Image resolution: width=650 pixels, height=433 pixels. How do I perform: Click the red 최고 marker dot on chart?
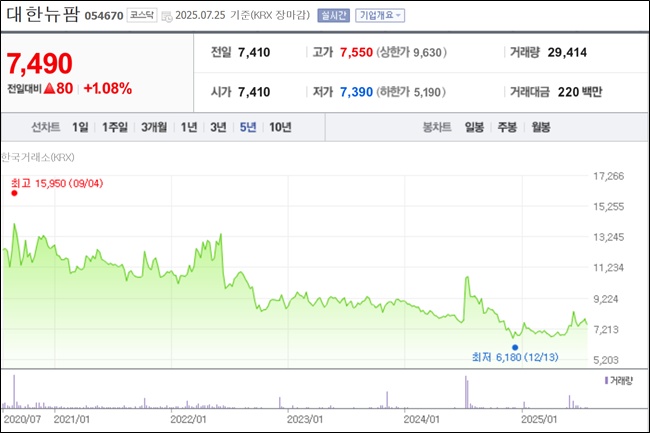(15, 193)
